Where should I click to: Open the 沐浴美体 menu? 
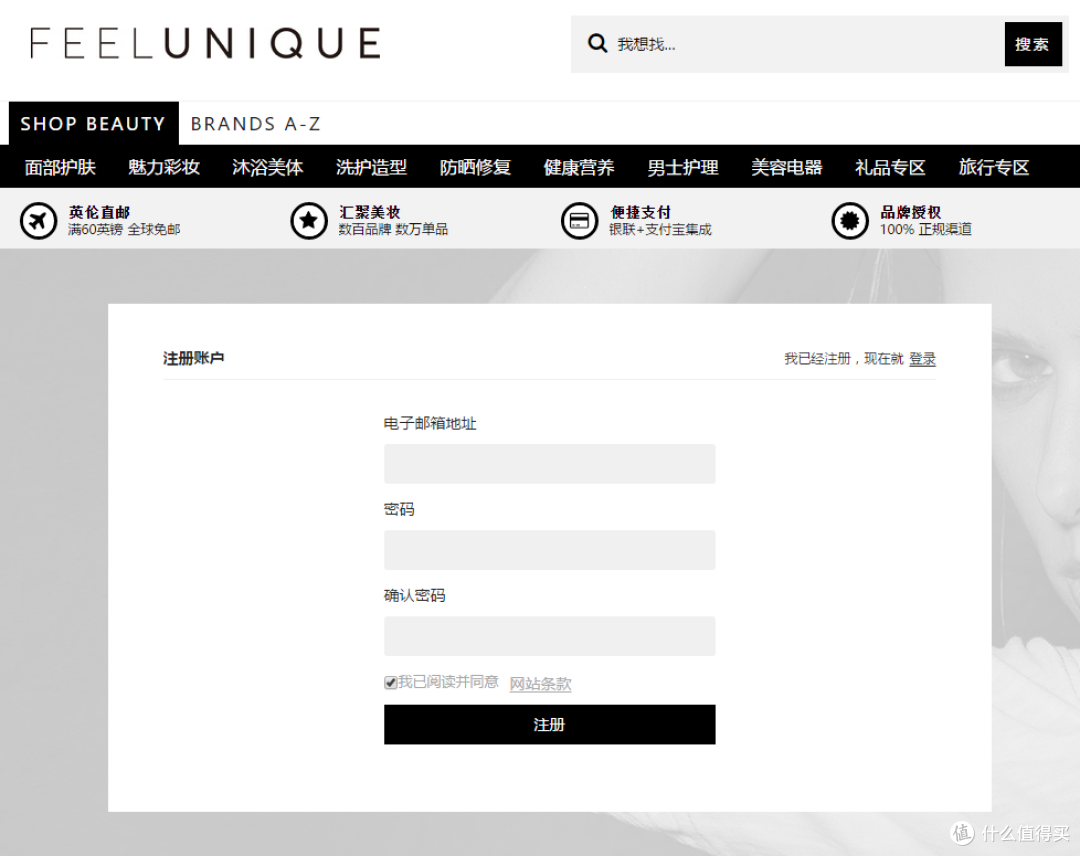point(267,167)
